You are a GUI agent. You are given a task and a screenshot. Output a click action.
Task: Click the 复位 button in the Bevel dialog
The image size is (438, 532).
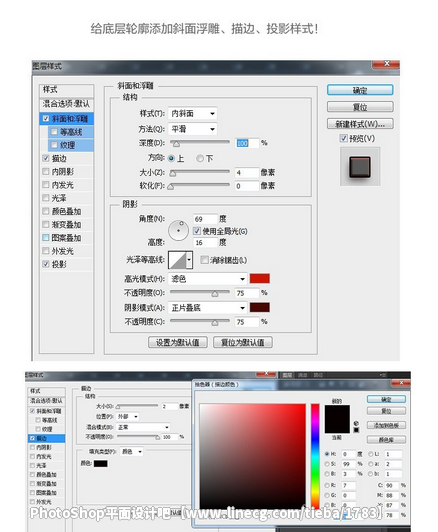coord(360,107)
